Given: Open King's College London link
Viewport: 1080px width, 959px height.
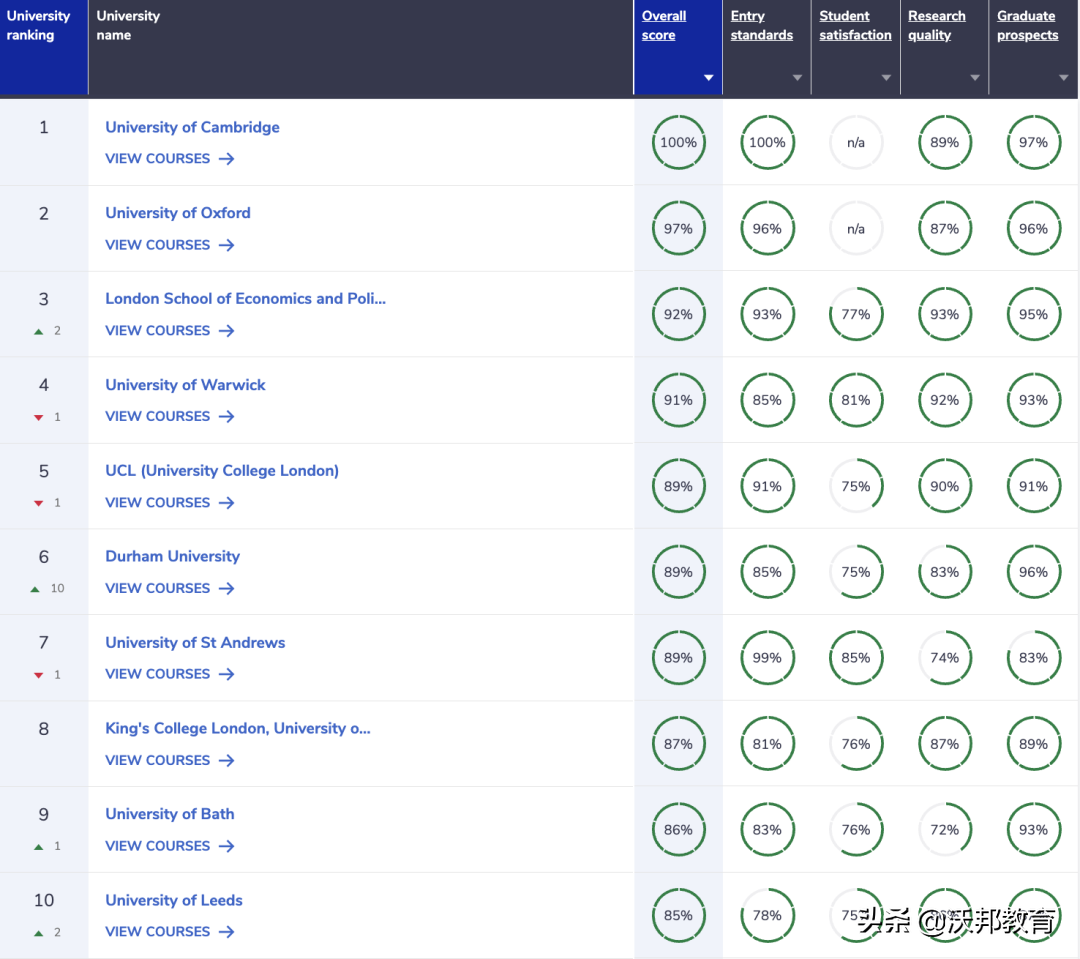Looking at the screenshot, I should (x=238, y=728).
